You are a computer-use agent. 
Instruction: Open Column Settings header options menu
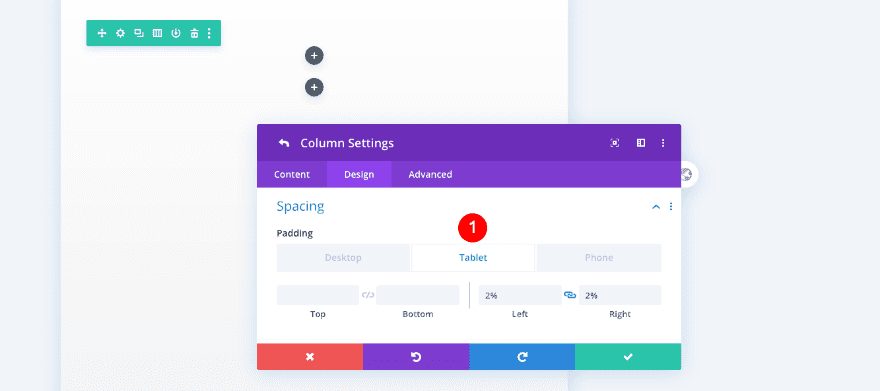coord(663,143)
